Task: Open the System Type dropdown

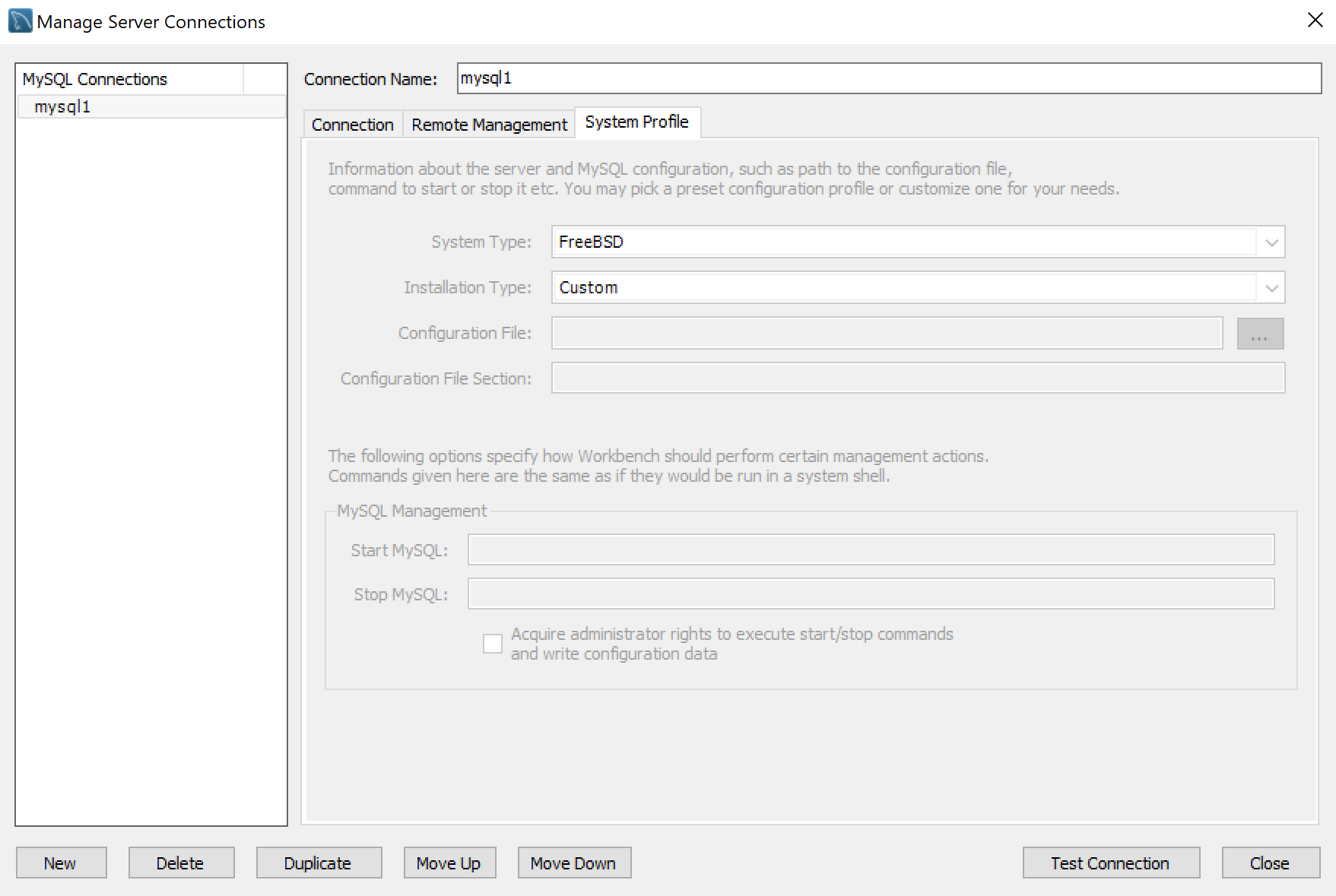Action: tap(1271, 242)
